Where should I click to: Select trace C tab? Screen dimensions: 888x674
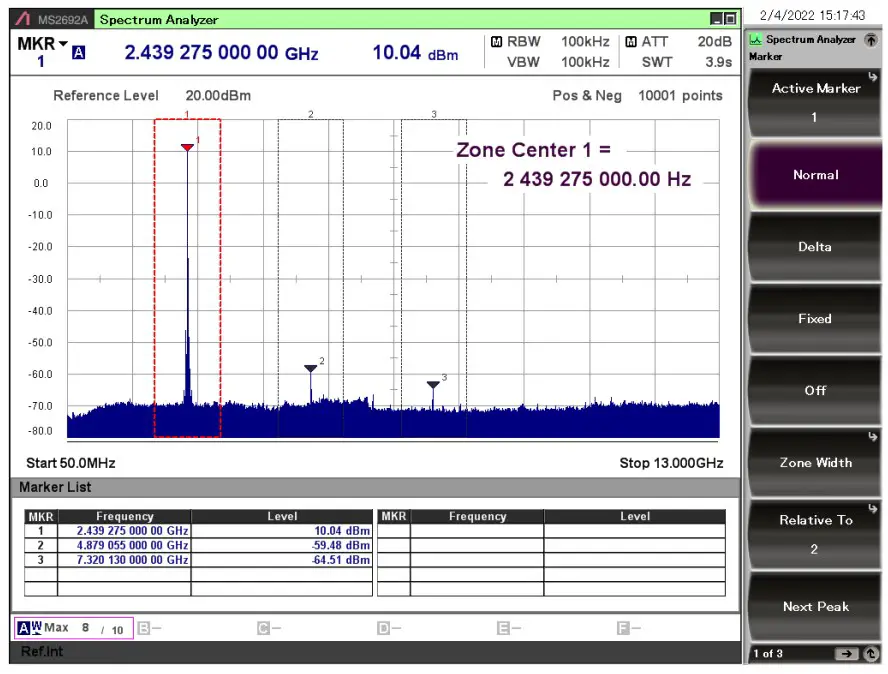[x=263, y=627]
